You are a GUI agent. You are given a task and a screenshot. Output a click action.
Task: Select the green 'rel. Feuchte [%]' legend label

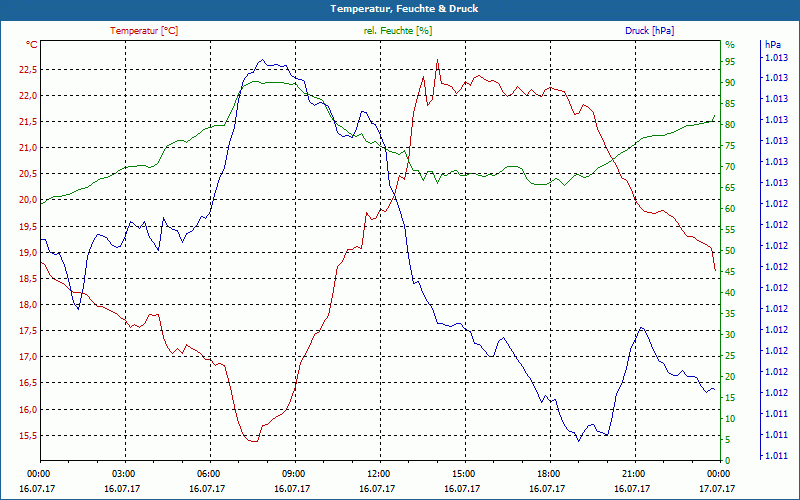(x=398, y=31)
